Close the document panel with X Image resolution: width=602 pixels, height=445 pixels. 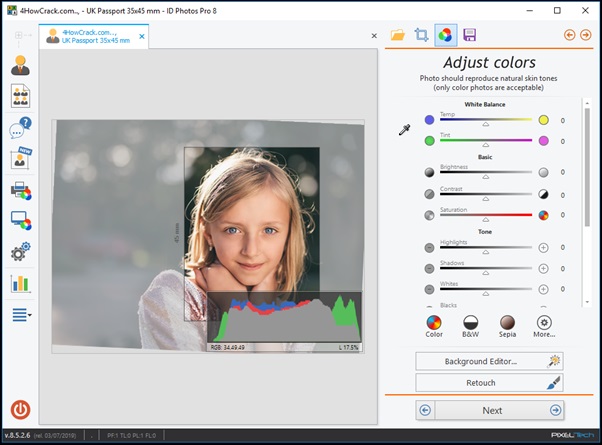tap(374, 36)
